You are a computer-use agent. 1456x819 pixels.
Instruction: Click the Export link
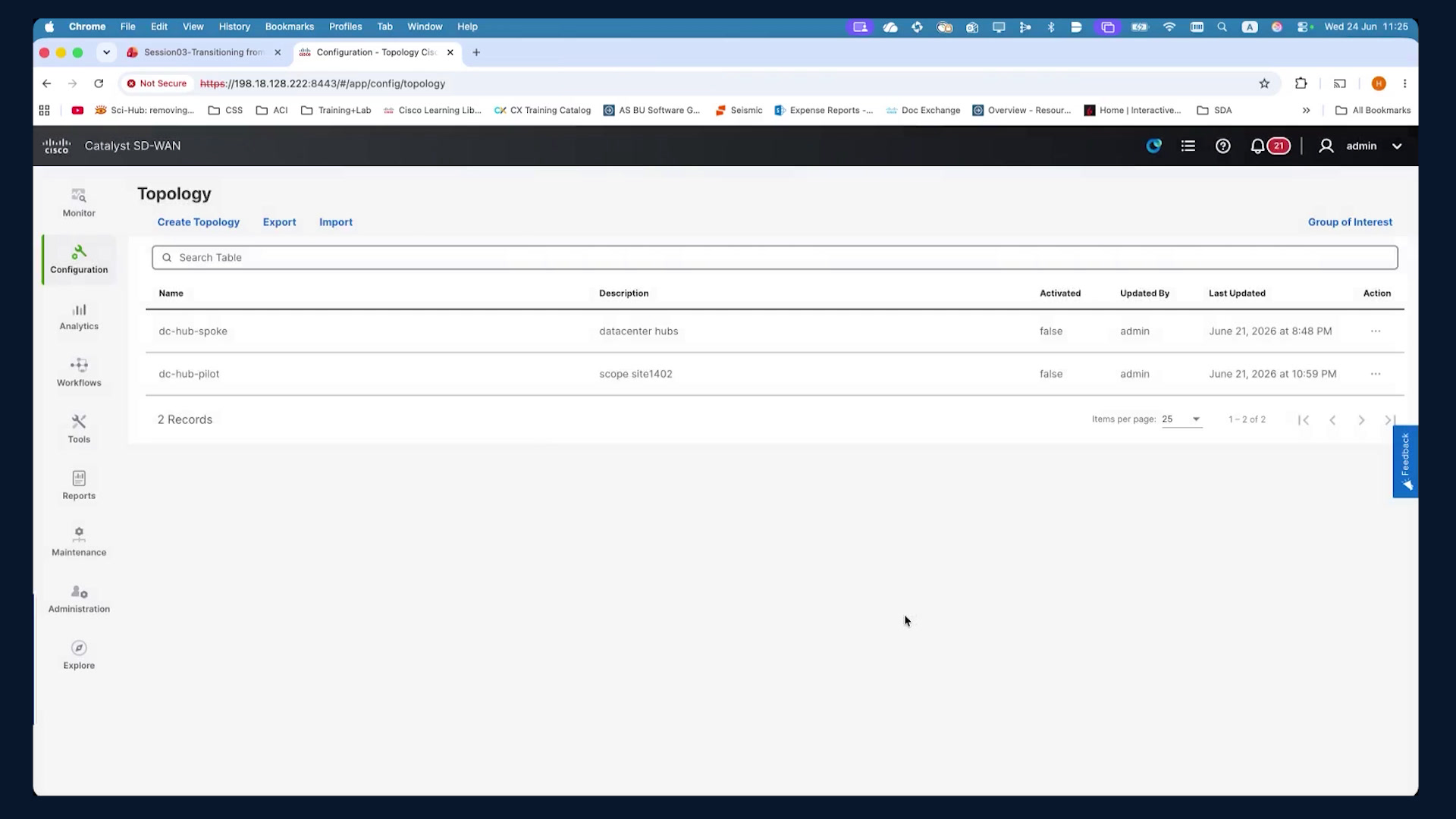tap(279, 222)
